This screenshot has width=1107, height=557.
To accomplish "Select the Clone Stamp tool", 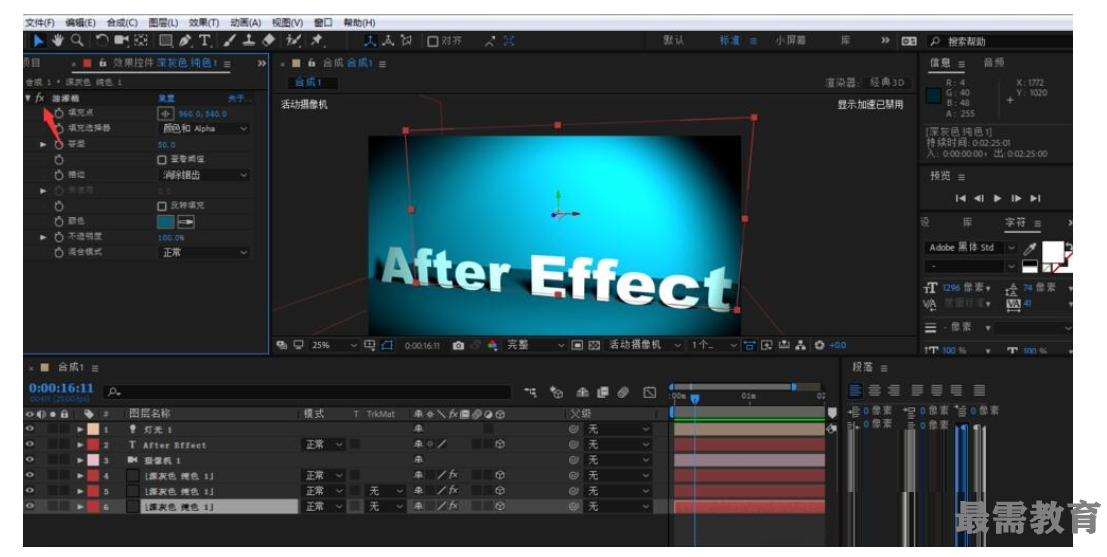I will pyautogui.click(x=249, y=41).
